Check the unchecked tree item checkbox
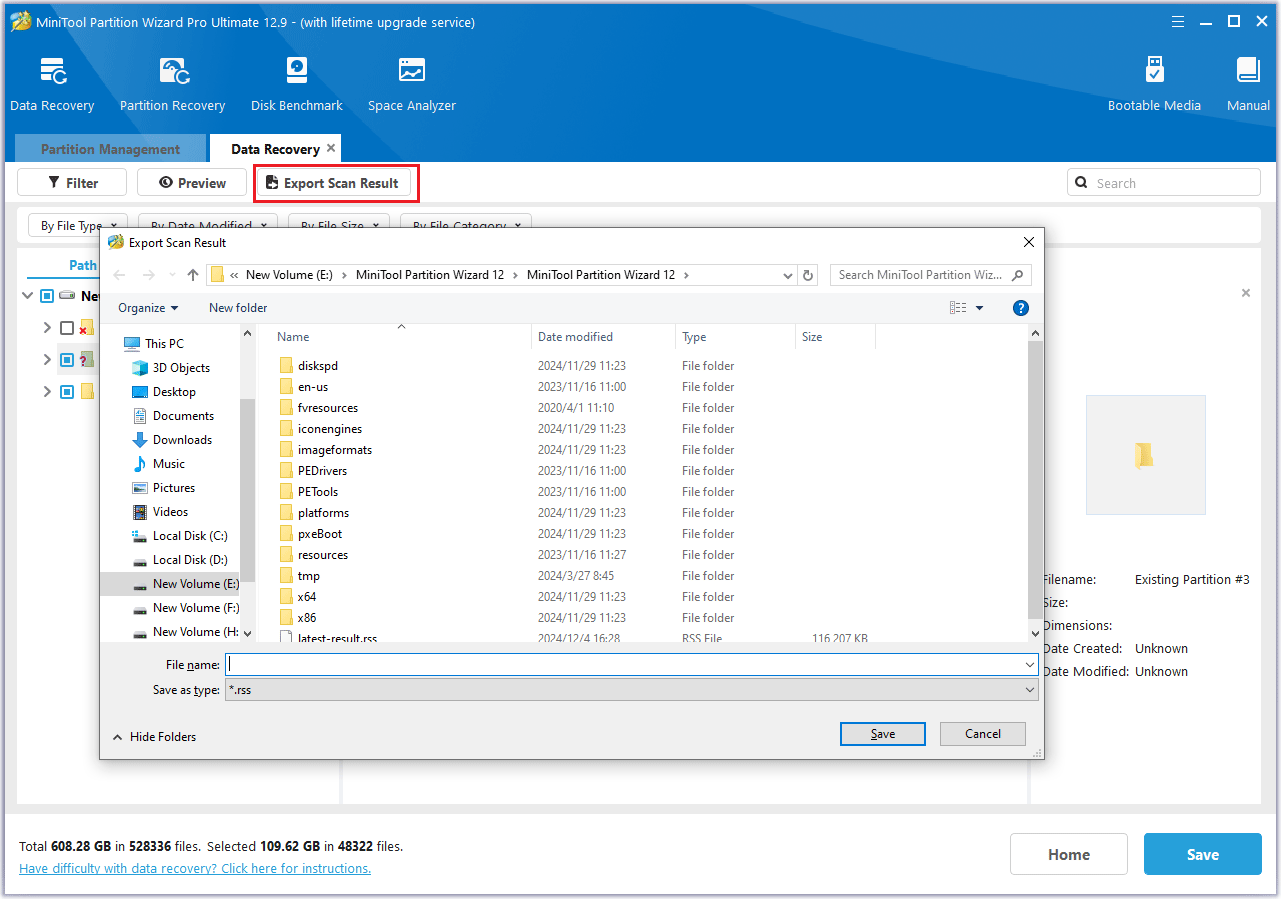Image resolution: width=1285 pixels, height=902 pixels. tap(67, 328)
